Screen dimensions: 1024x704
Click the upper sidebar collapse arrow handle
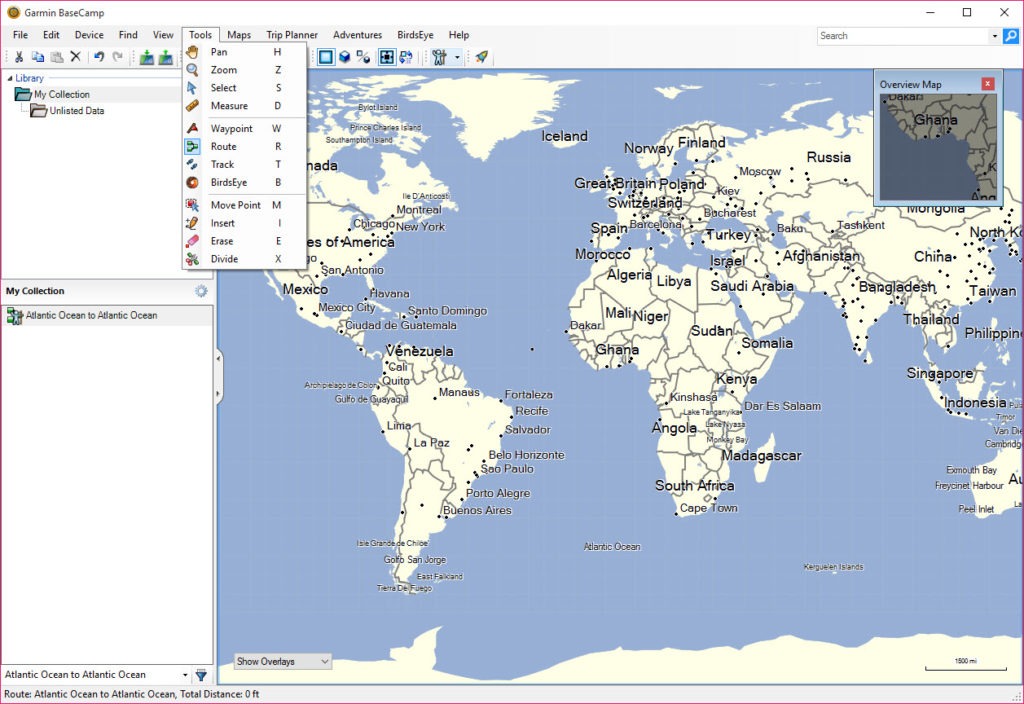pos(218,359)
